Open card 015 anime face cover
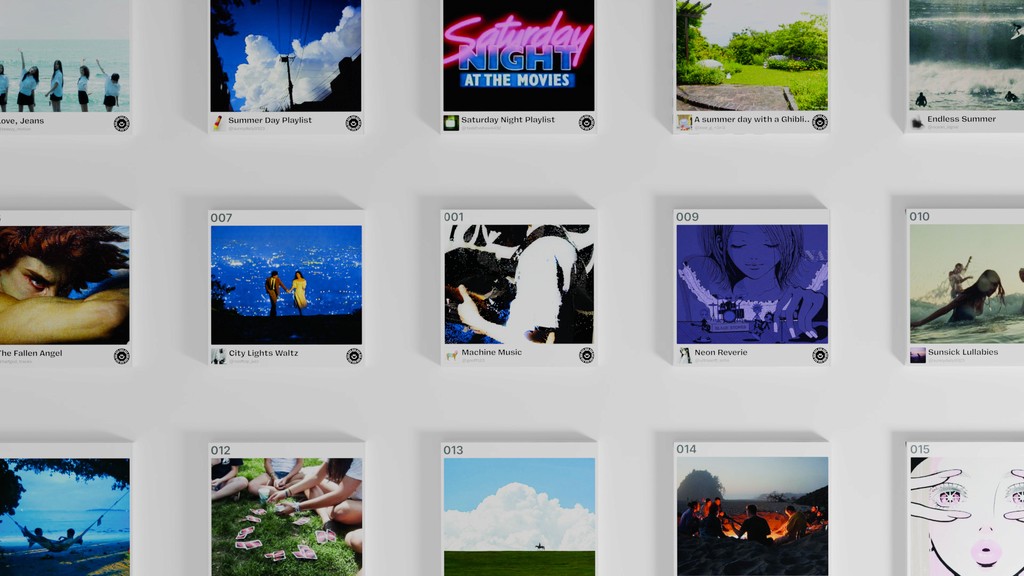 click(968, 516)
